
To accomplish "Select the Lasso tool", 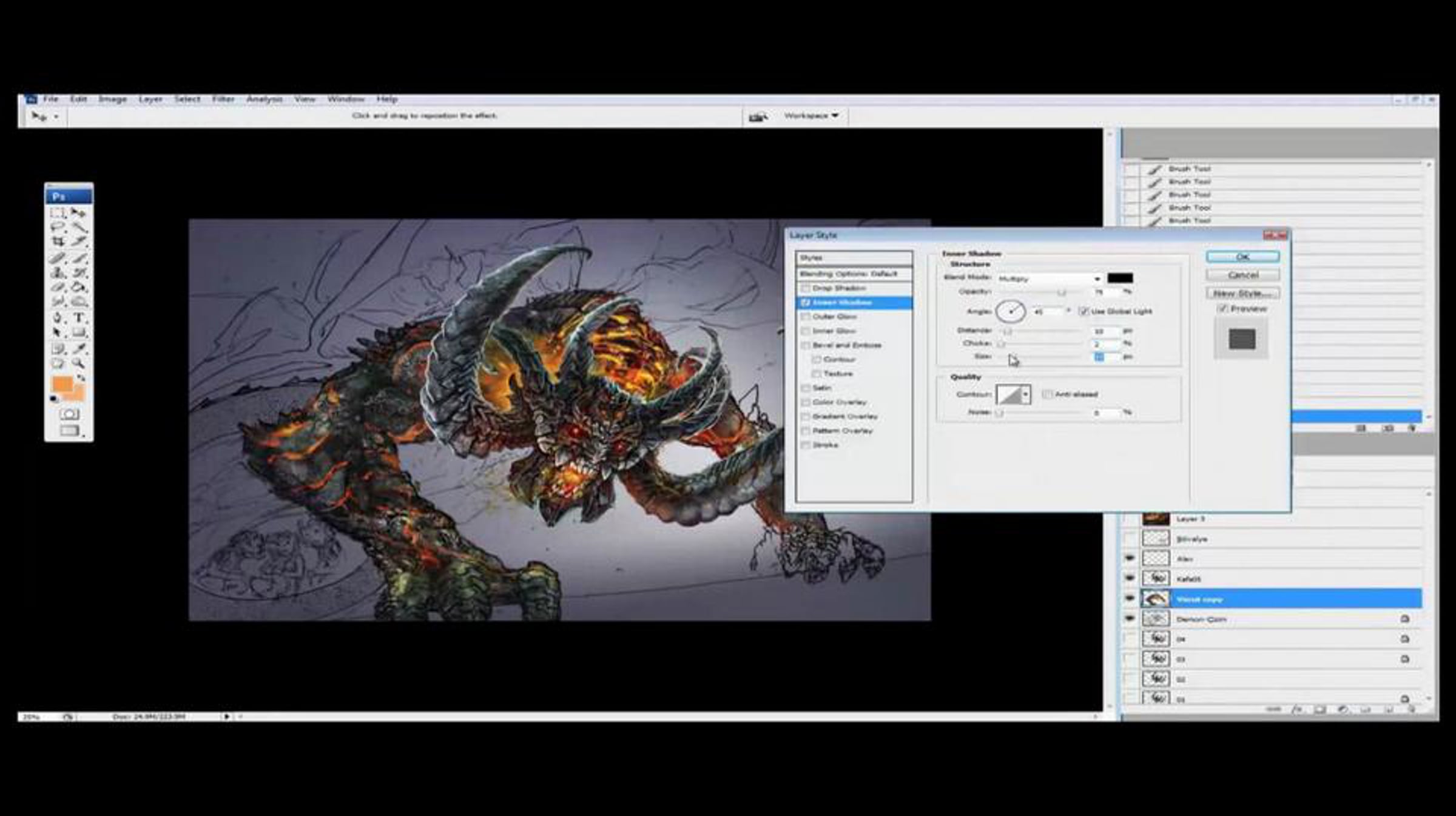I will click(58, 228).
